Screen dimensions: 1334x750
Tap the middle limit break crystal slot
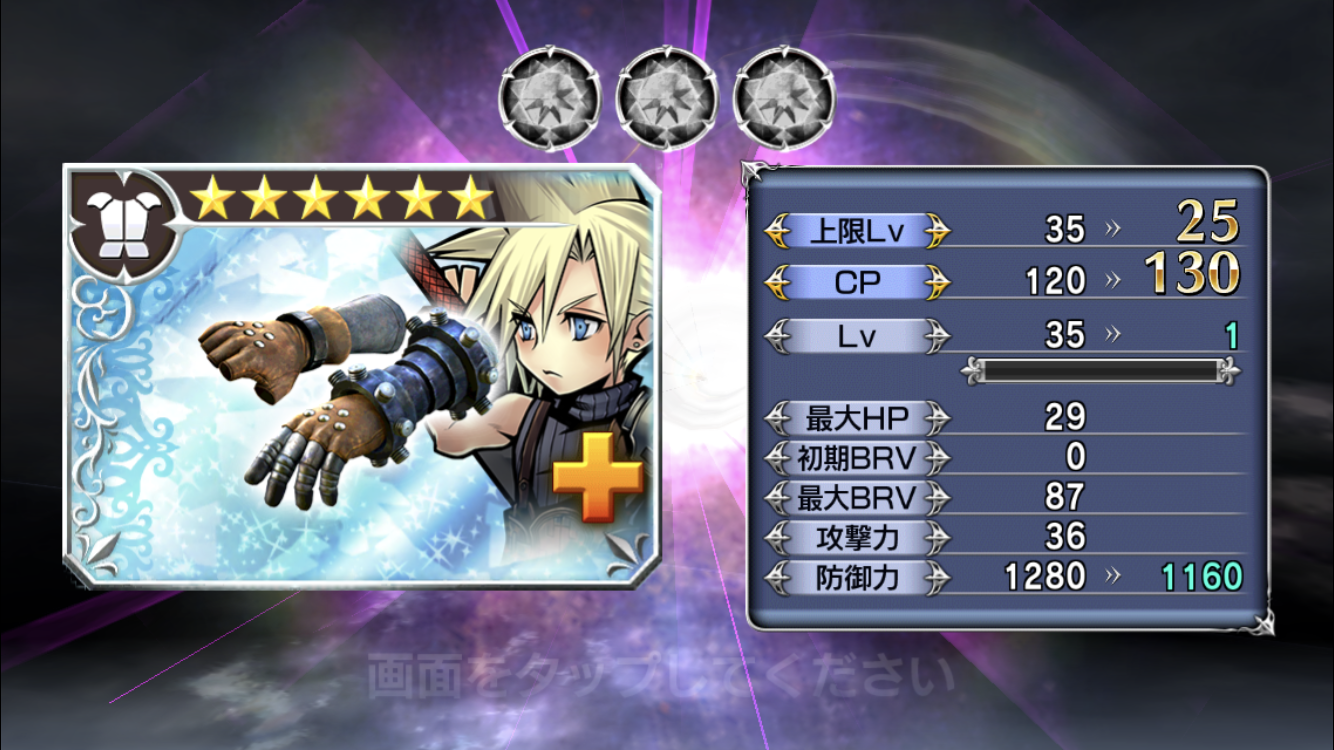pyautogui.click(x=667, y=99)
